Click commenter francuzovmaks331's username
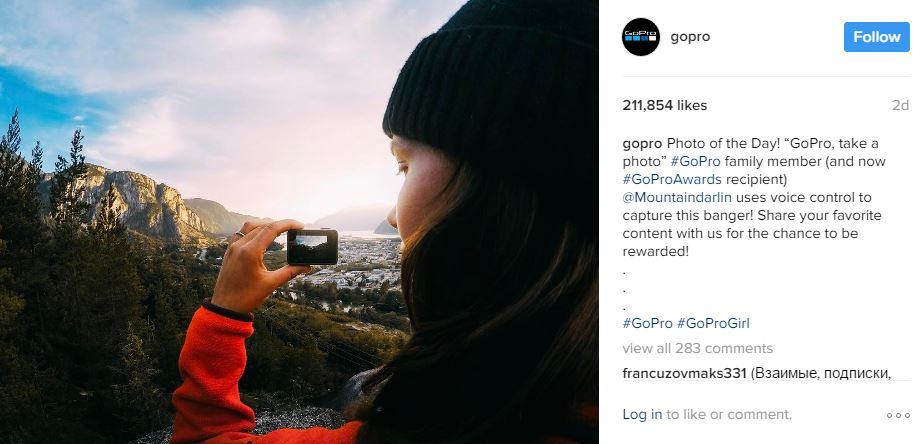The width and height of the screenshot is (917, 444). [684, 373]
